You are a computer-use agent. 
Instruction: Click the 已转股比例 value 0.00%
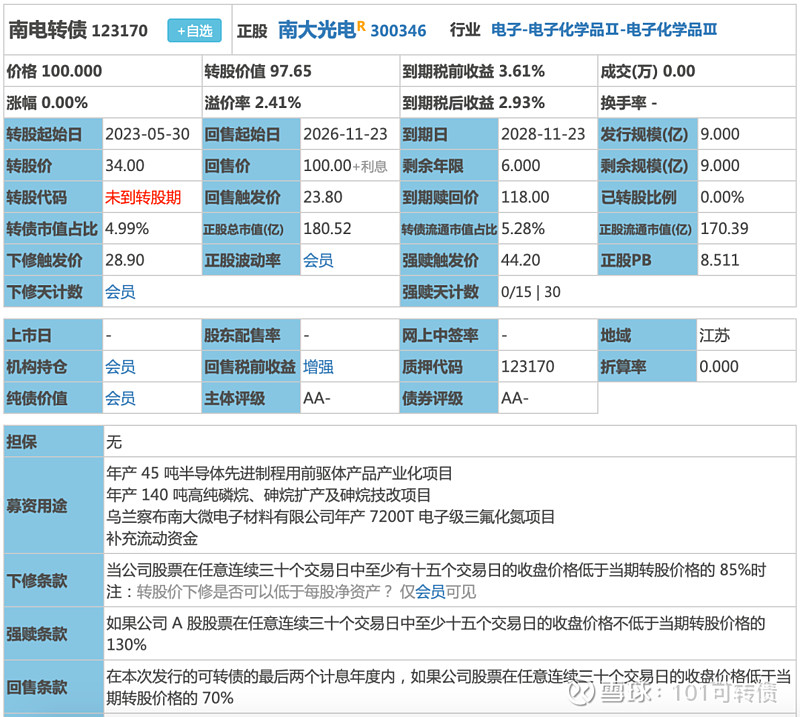(722, 197)
